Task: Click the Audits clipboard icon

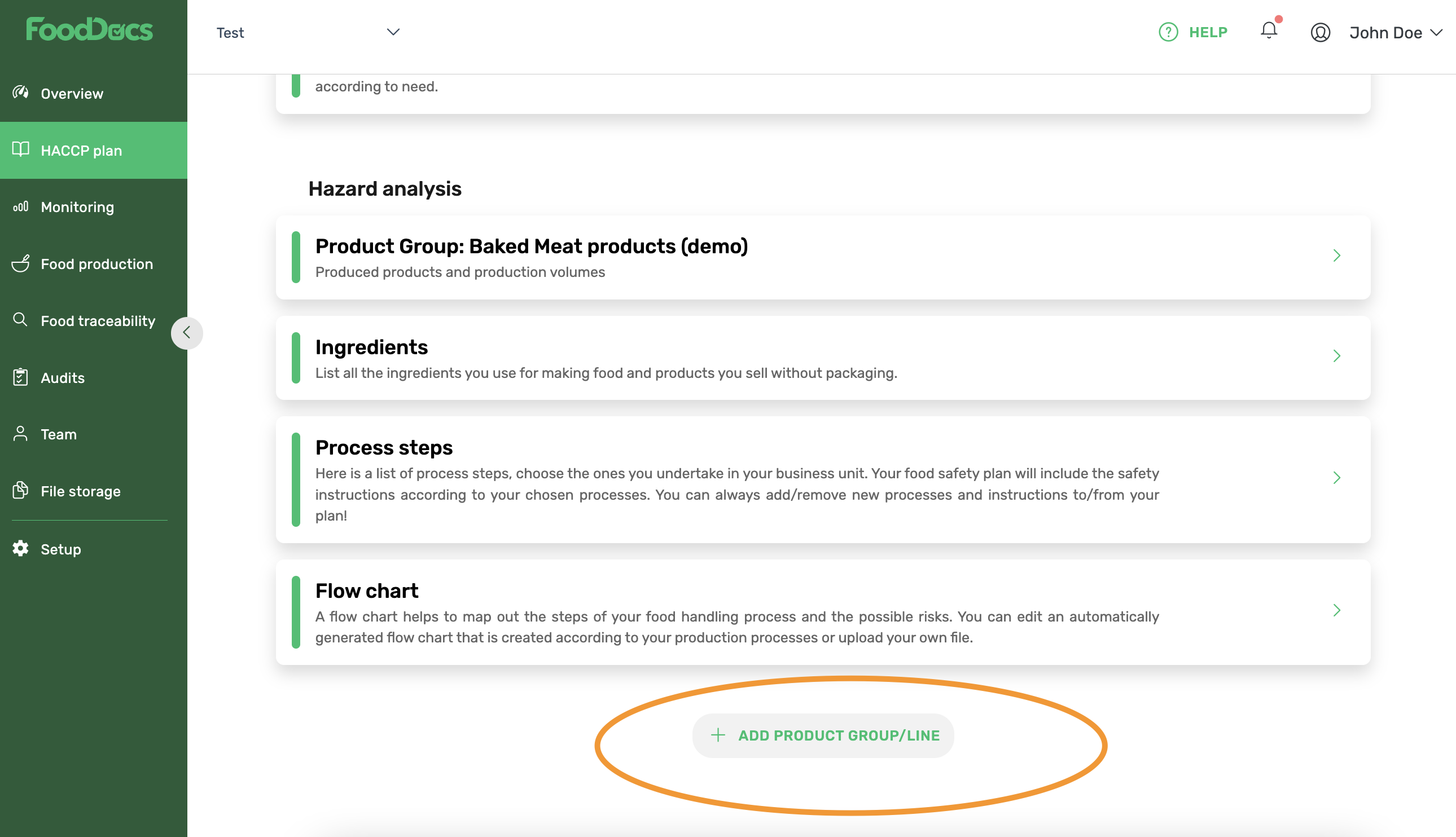Action: [x=21, y=377]
